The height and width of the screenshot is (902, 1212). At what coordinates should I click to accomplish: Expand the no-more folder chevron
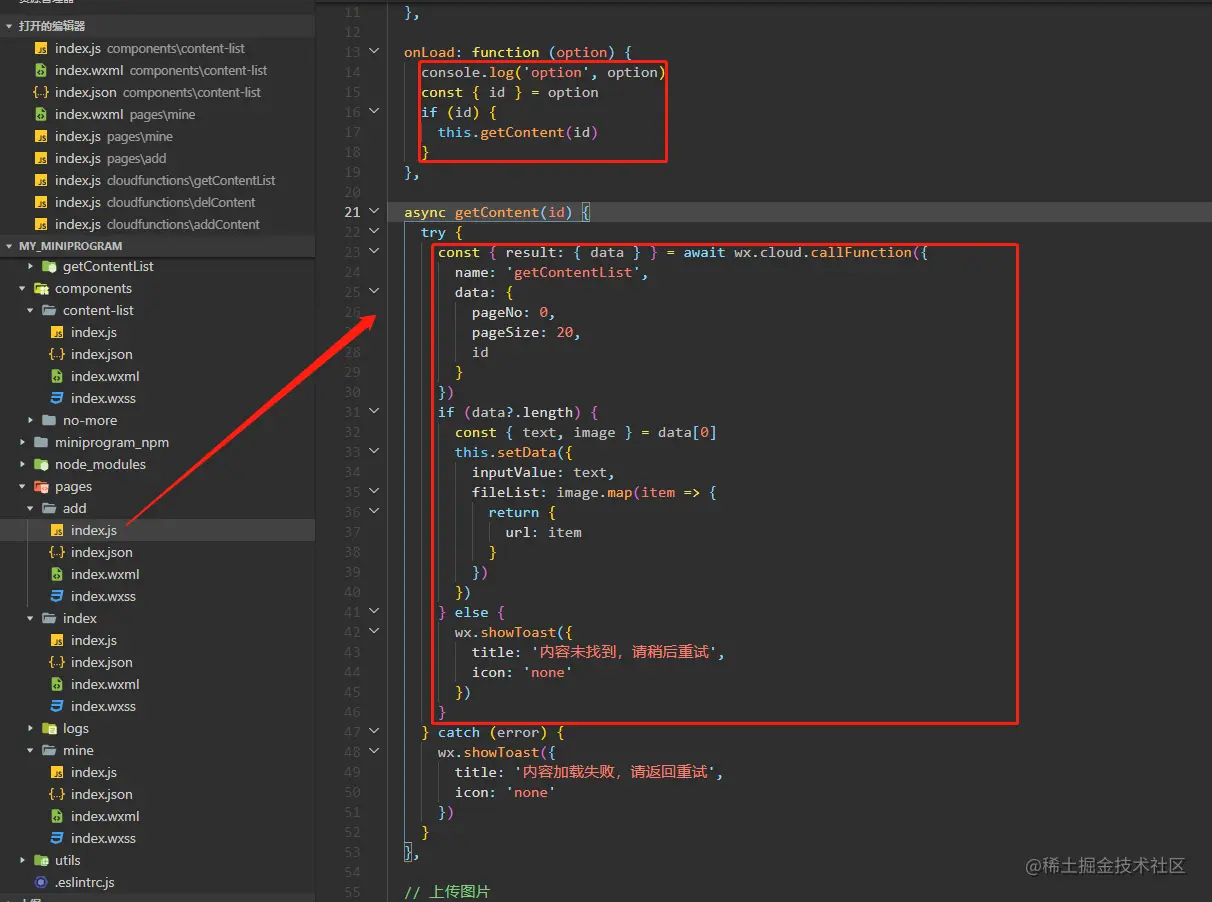click(31, 420)
